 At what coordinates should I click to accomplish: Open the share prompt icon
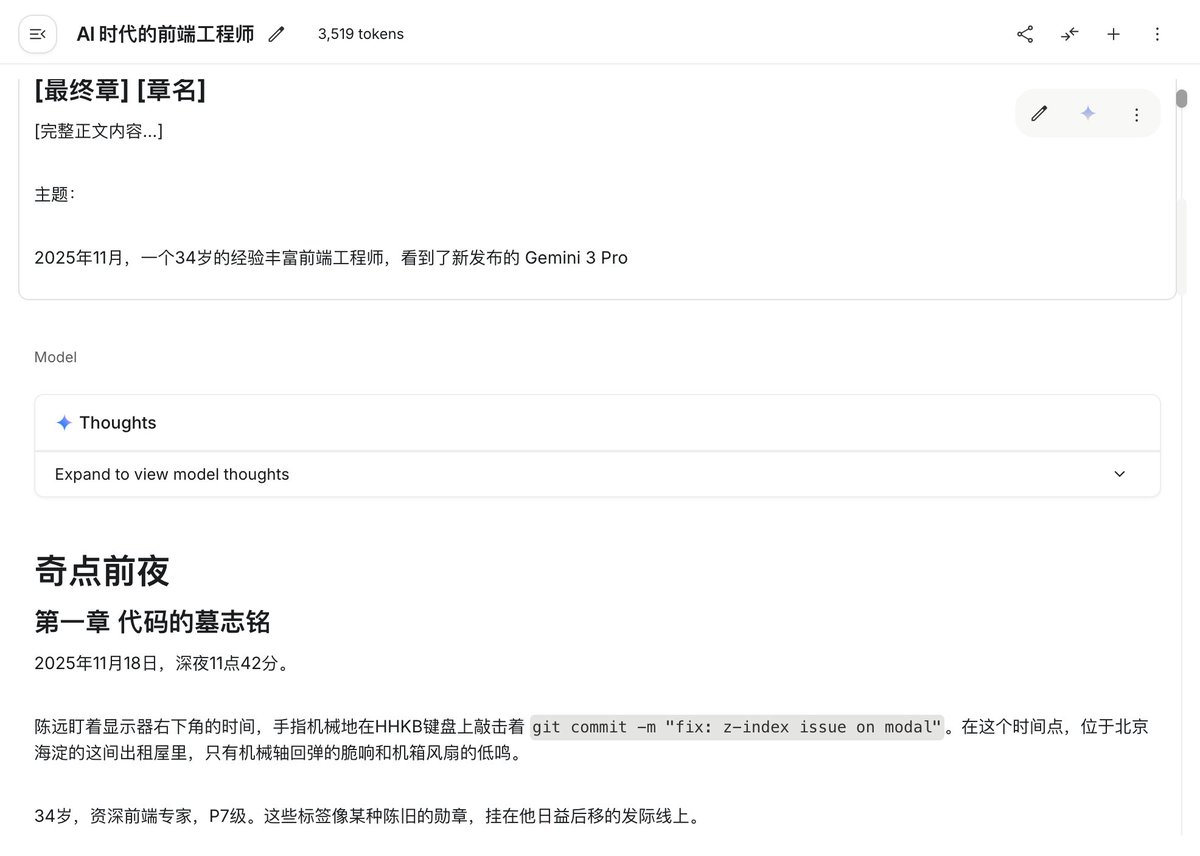(x=1025, y=34)
